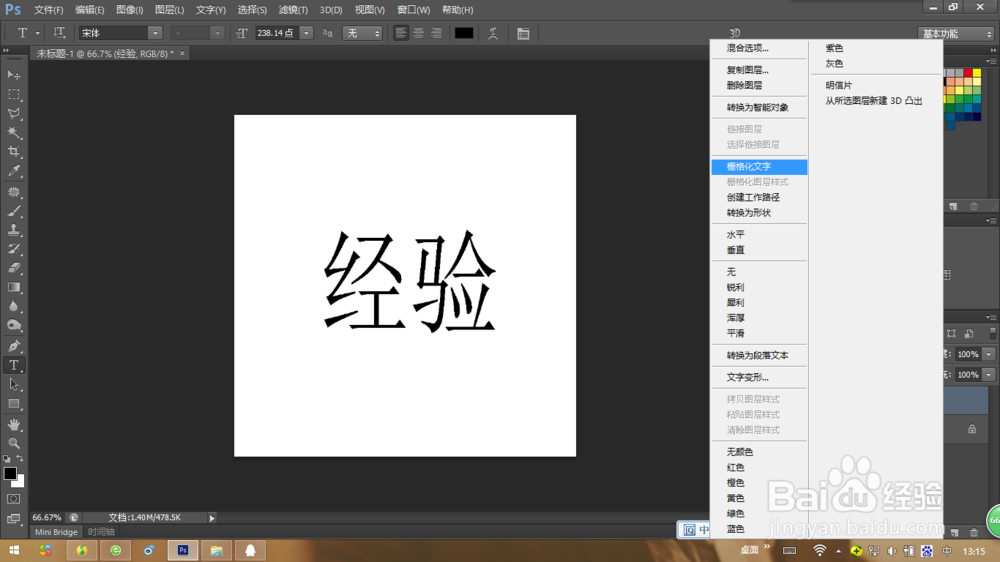The image size is (1000, 562).
Task: Select the Rectangle shape tool
Action: [x=14, y=404]
